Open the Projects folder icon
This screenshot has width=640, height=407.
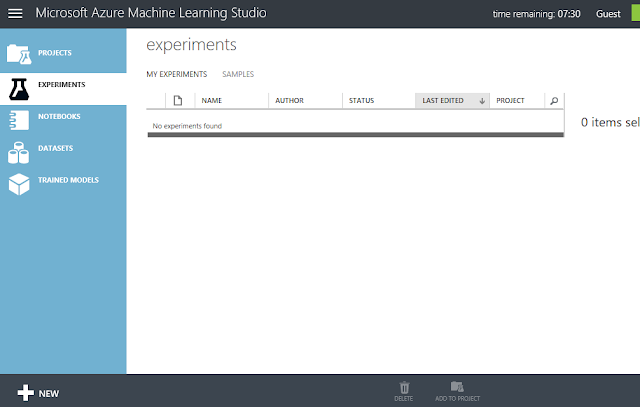19,54
